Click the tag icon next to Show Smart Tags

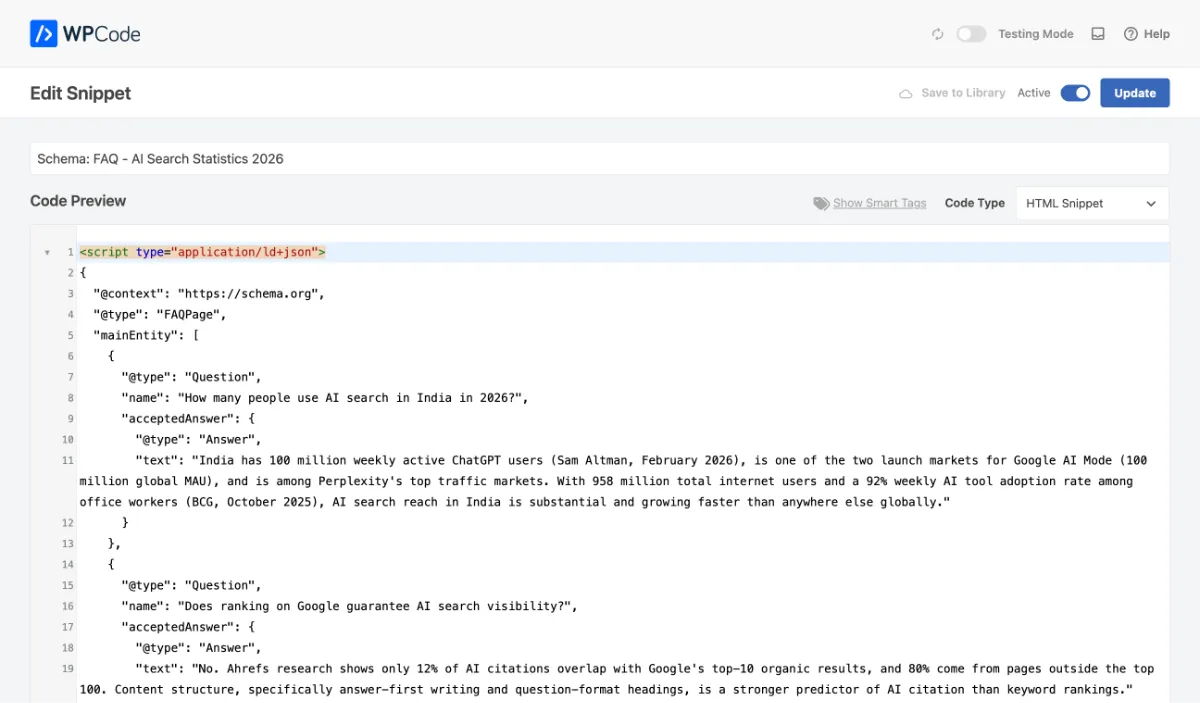820,203
